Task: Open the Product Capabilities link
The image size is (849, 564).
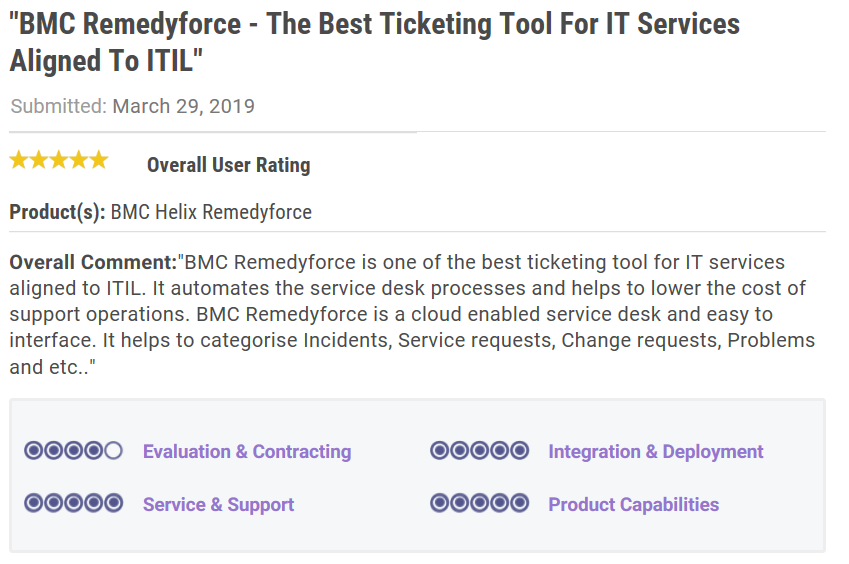Action: tap(634, 504)
